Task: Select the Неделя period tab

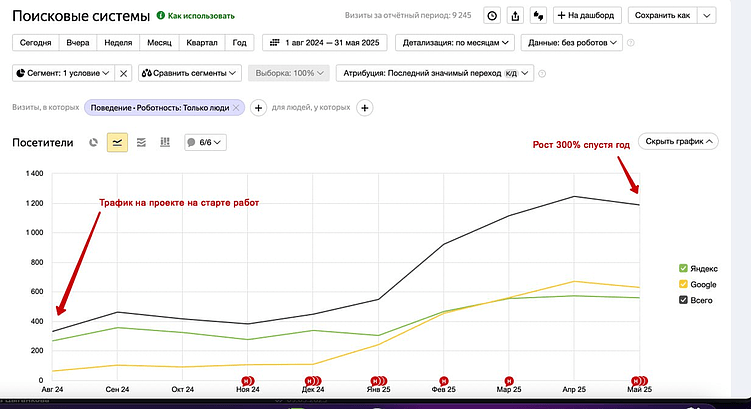Action: click(118, 43)
